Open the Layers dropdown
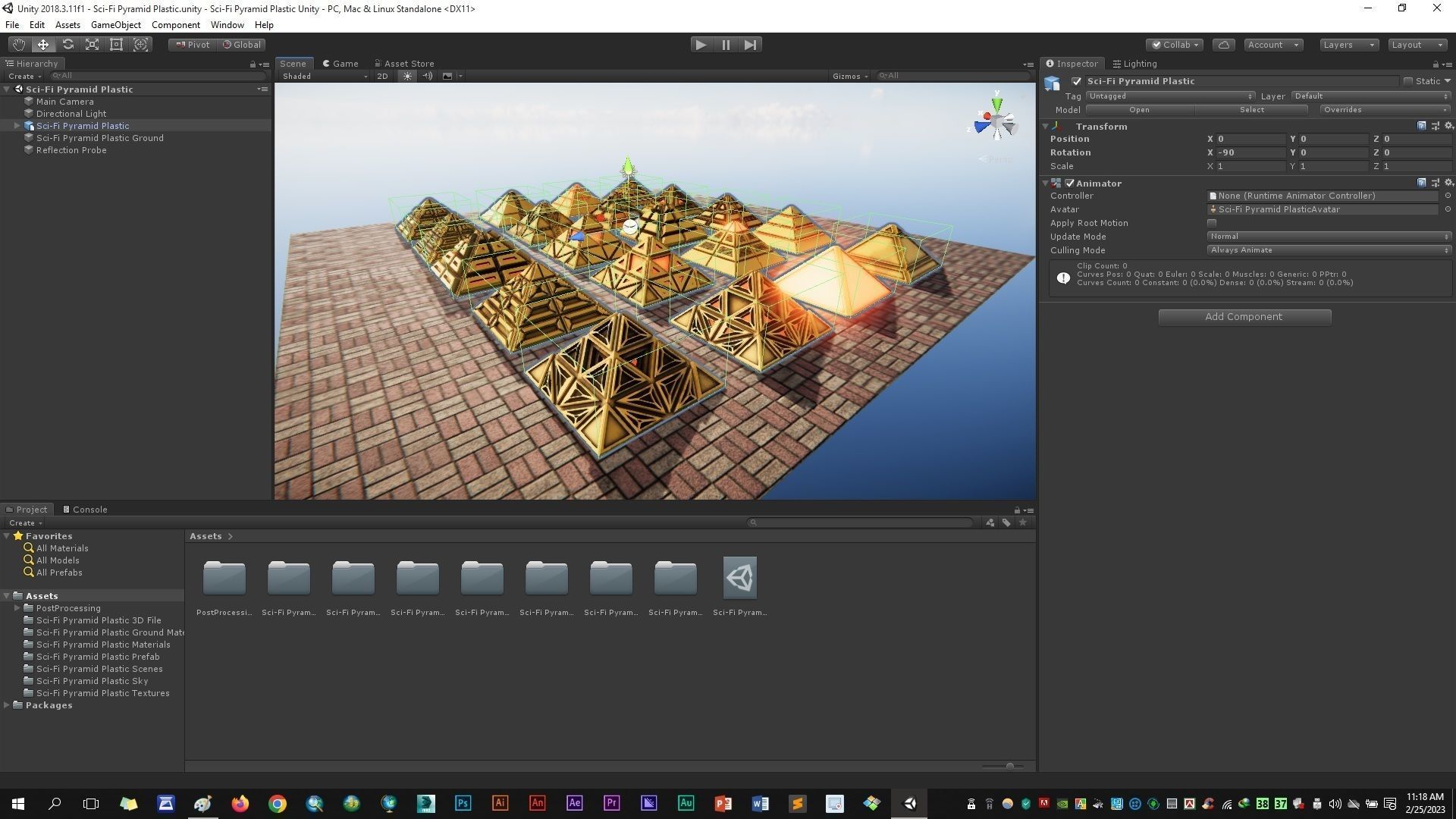 [1348, 45]
